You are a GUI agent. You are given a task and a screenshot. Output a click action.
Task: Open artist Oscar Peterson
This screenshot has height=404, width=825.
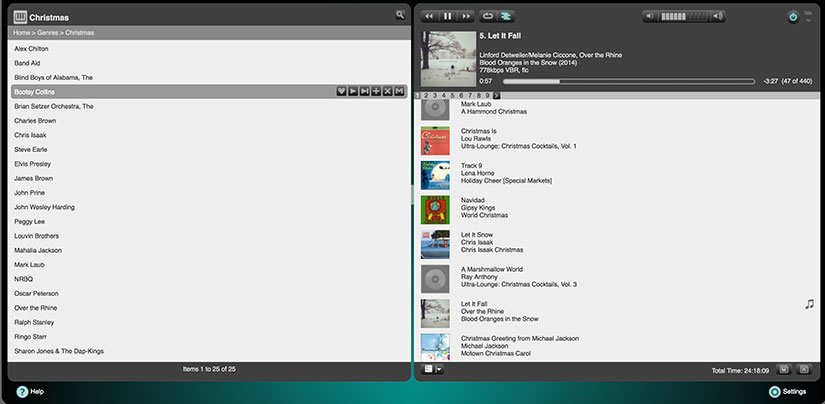36,294
